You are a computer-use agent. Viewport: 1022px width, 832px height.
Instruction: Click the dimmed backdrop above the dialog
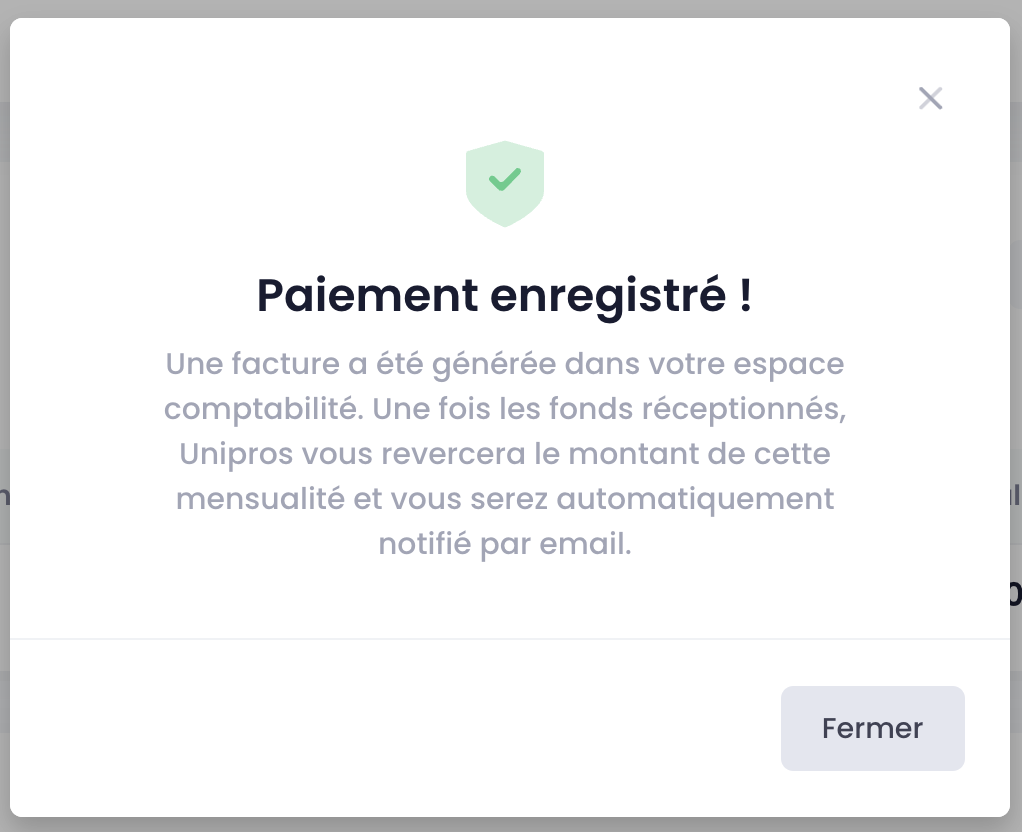[x=511, y=8]
